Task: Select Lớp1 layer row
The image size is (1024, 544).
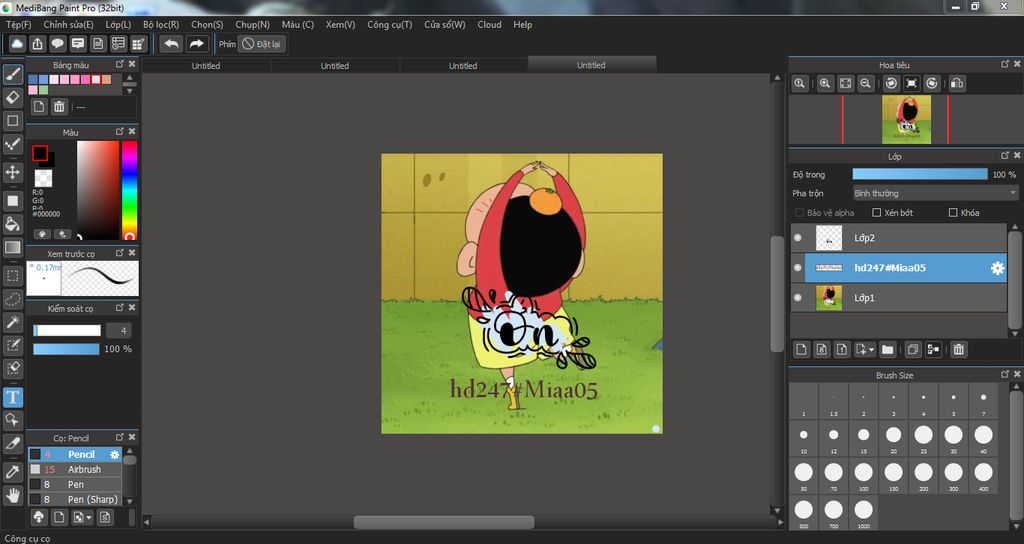Action: click(x=899, y=298)
